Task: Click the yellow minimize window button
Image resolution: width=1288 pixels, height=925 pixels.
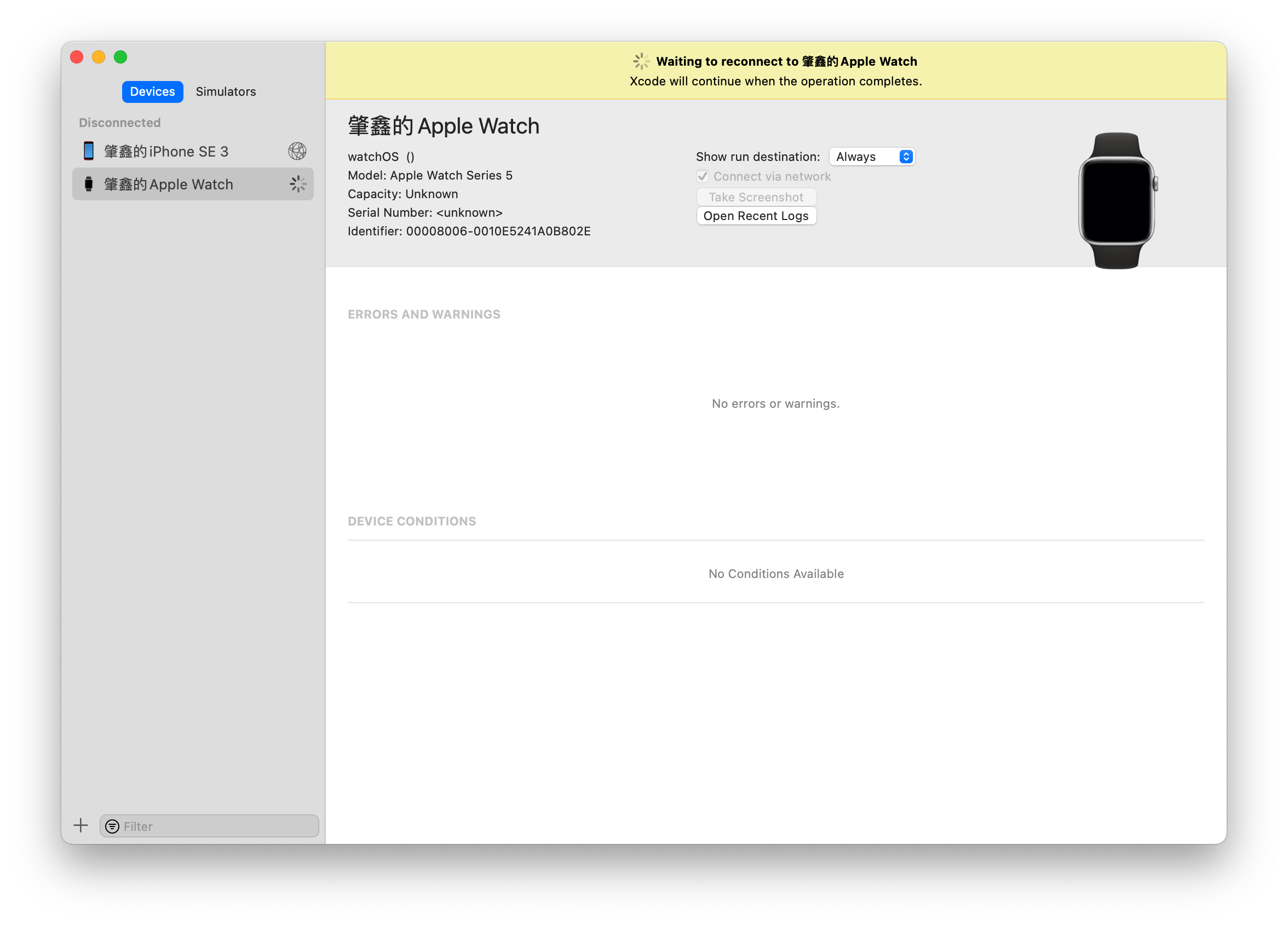Action: [x=98, y=57]
